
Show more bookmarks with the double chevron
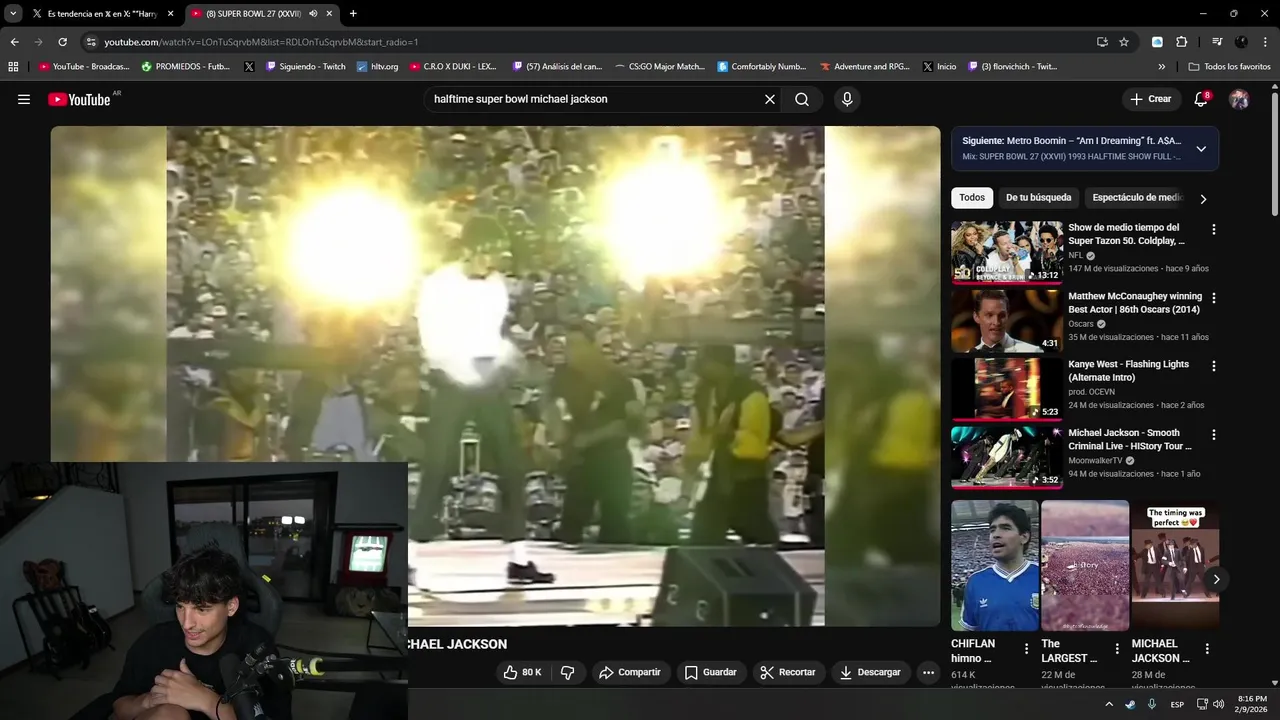[1162, 67]
